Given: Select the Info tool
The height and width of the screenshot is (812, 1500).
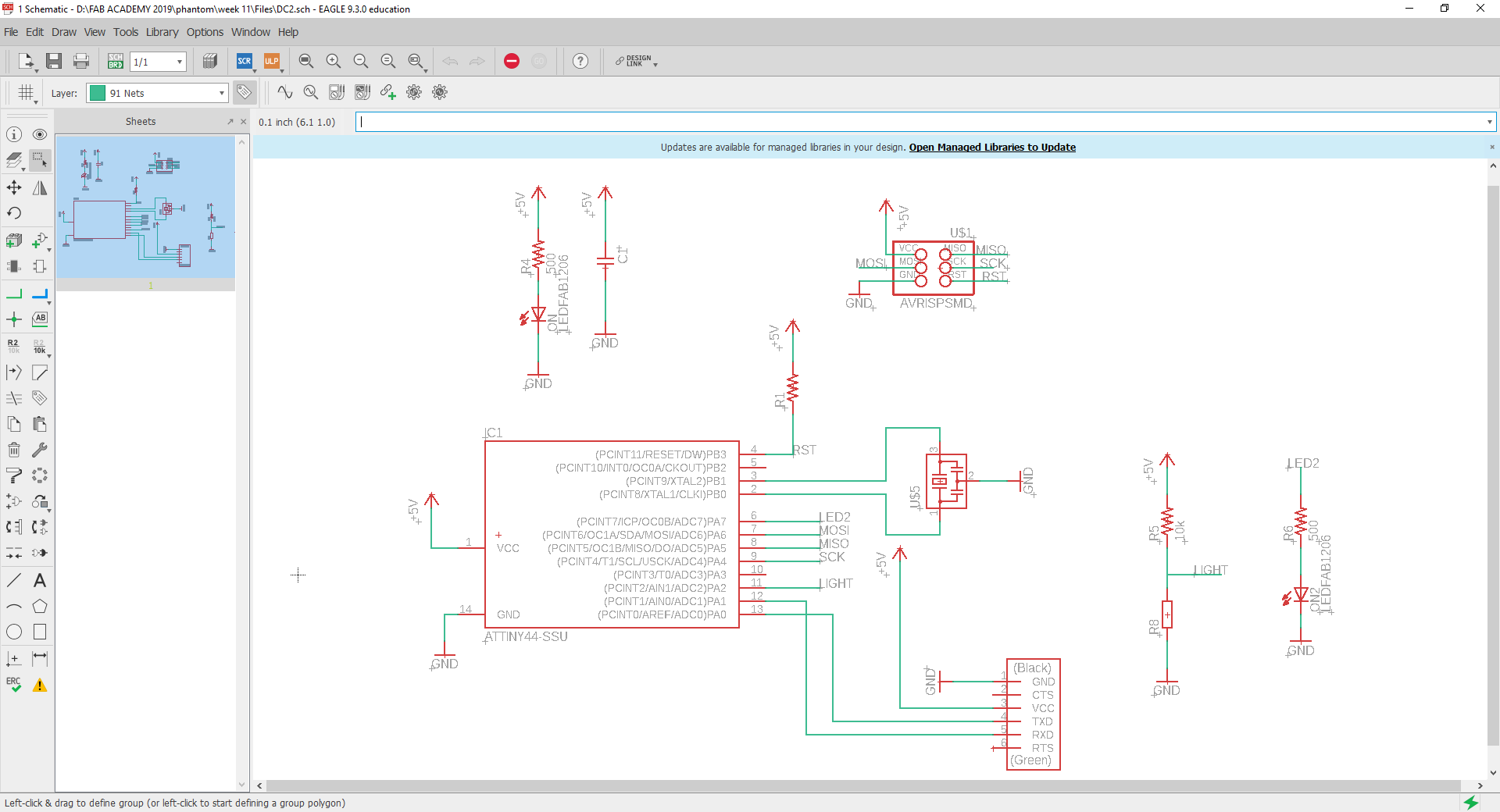Looking at the screenshot, I should pyautogui.click(x=14, y=134).
